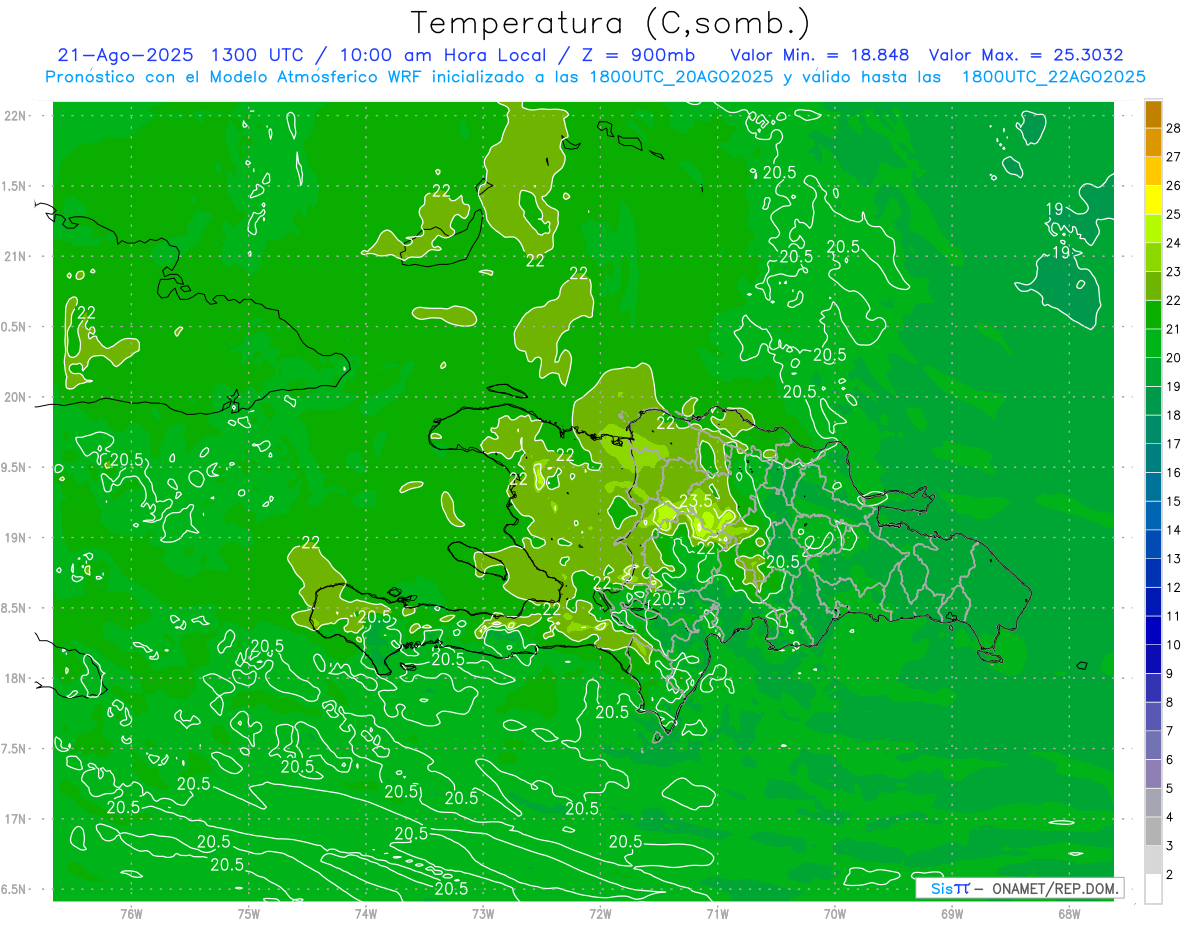
Task: Click the '70W' longitude axis label
Action: (834, 914)
